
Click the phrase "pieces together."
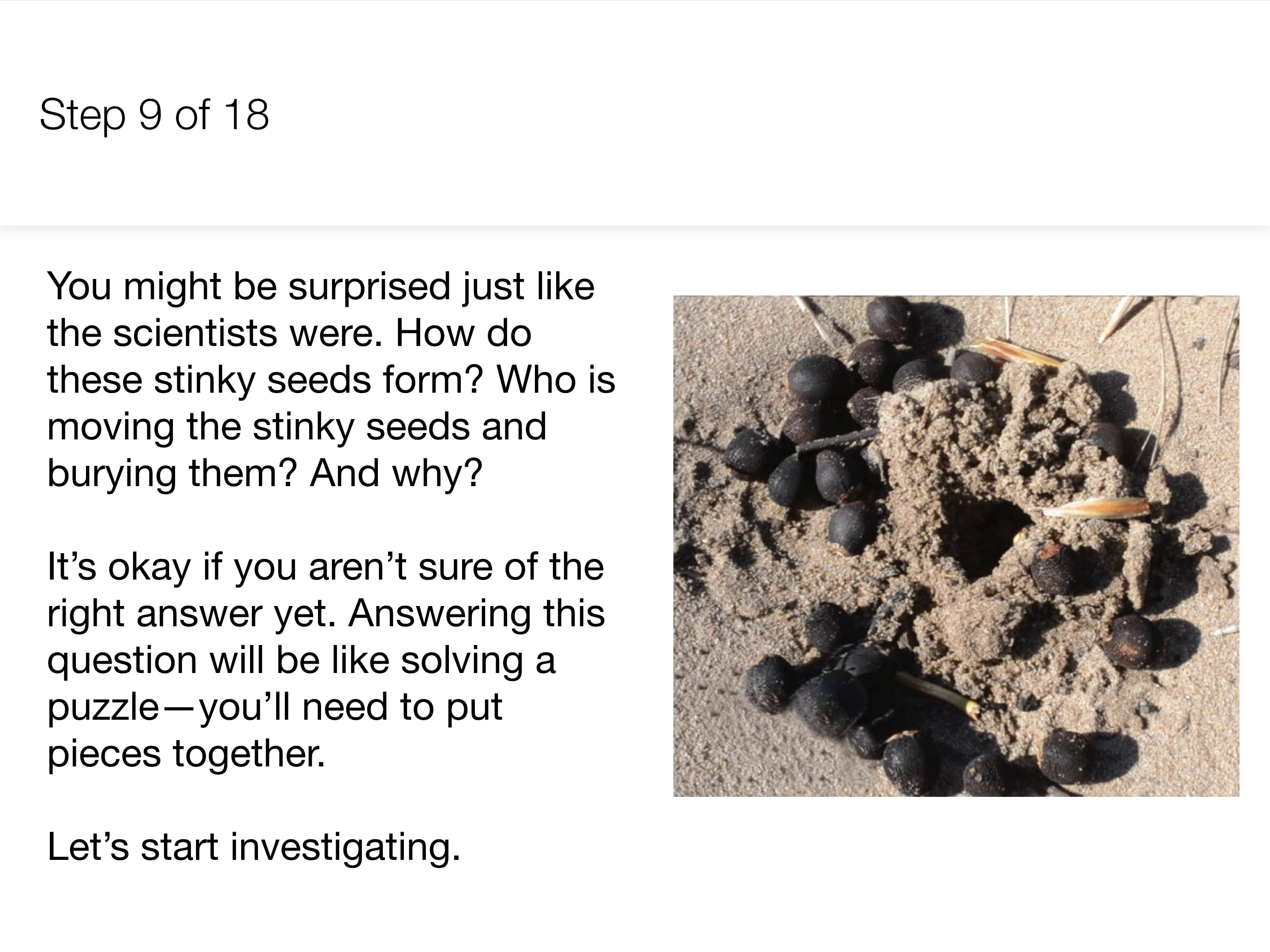[186, 754]
